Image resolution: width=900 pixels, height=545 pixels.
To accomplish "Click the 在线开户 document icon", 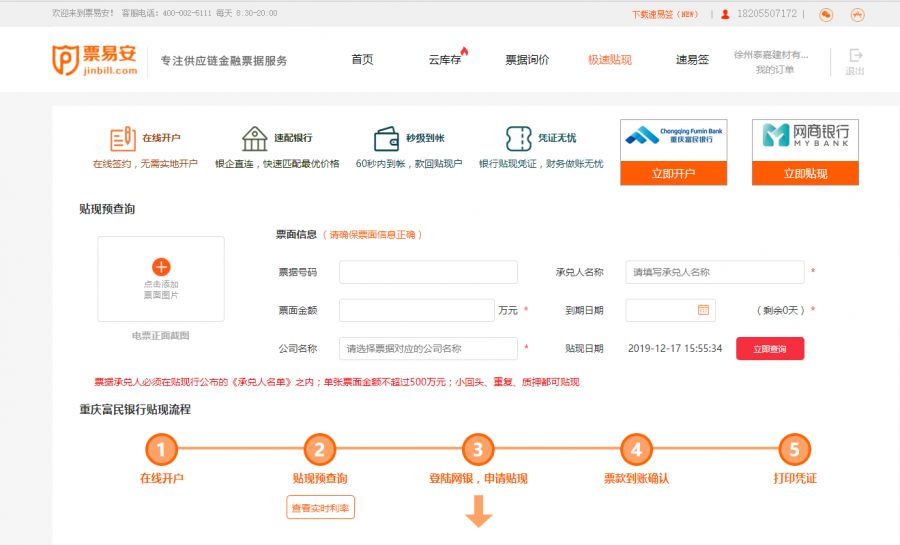I will [123, 138].
